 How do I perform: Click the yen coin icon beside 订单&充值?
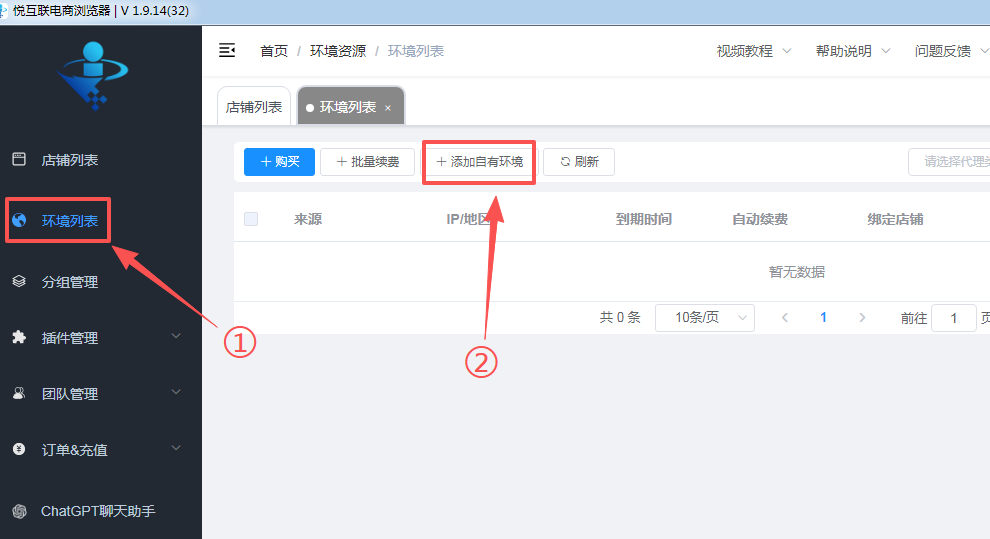point(19,449)
